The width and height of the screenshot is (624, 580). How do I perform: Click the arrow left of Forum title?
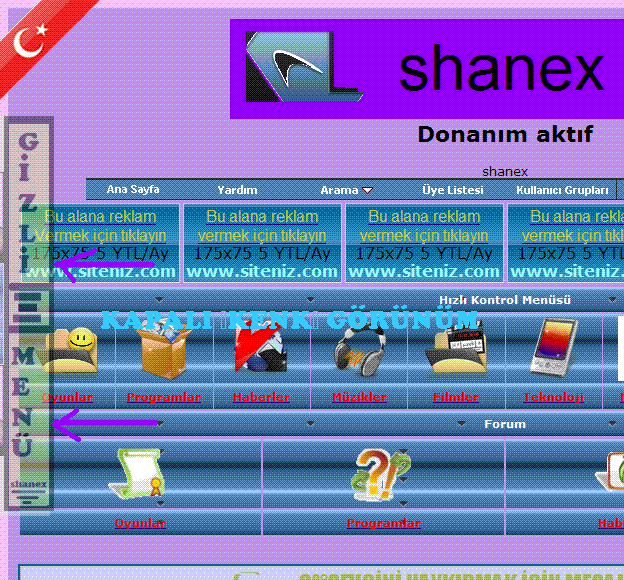click(461, 424)
